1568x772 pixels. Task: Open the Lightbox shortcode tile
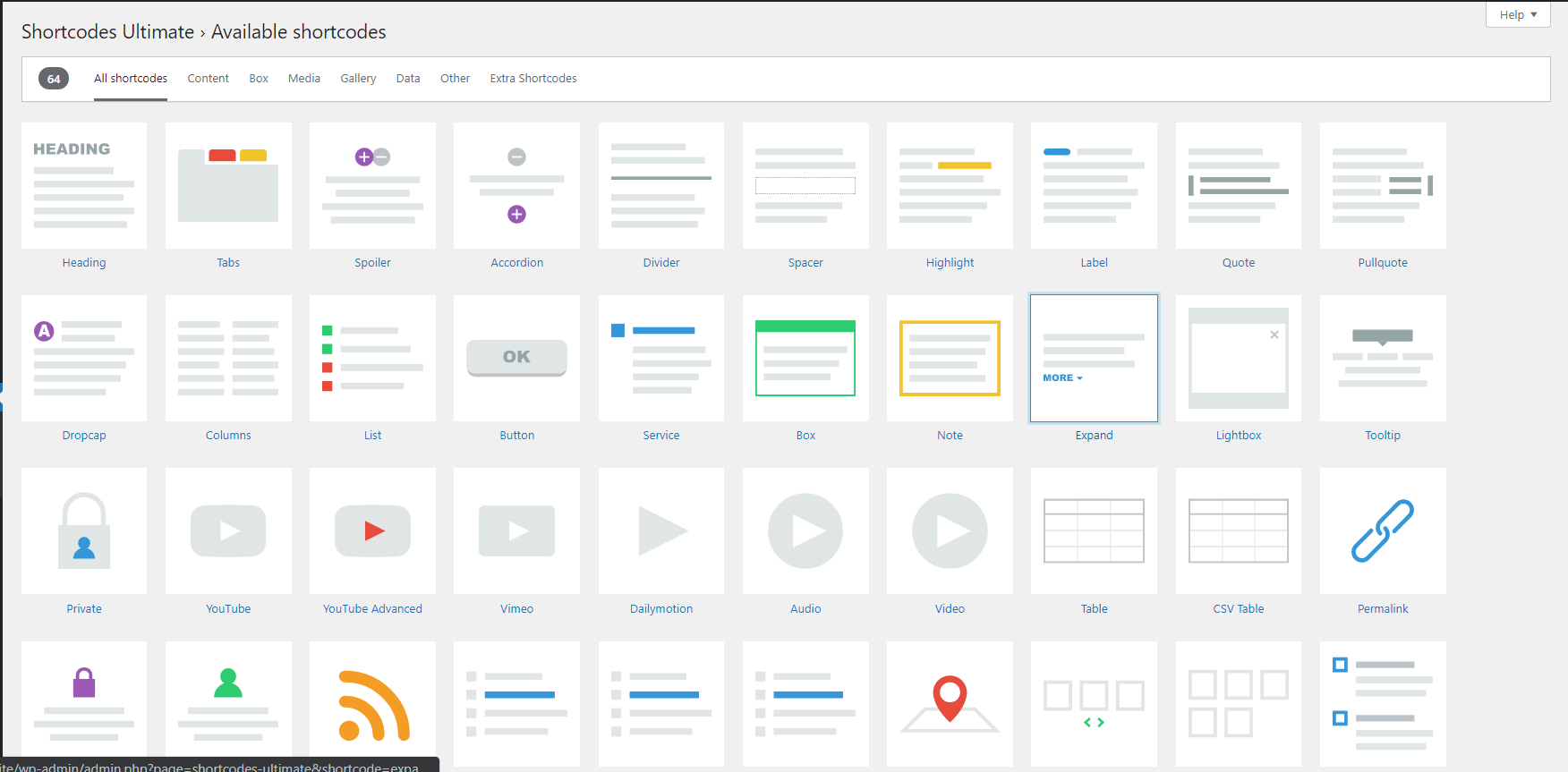tap(1239, 358)
